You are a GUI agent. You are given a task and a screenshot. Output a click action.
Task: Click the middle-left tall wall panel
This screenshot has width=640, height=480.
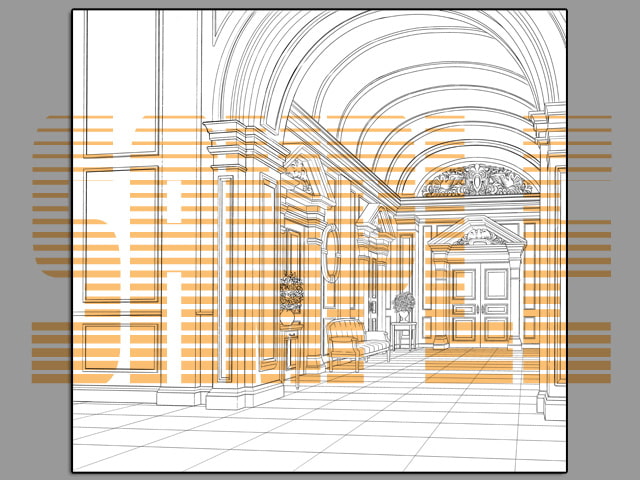pyautogui.click(x=120, y=235)
